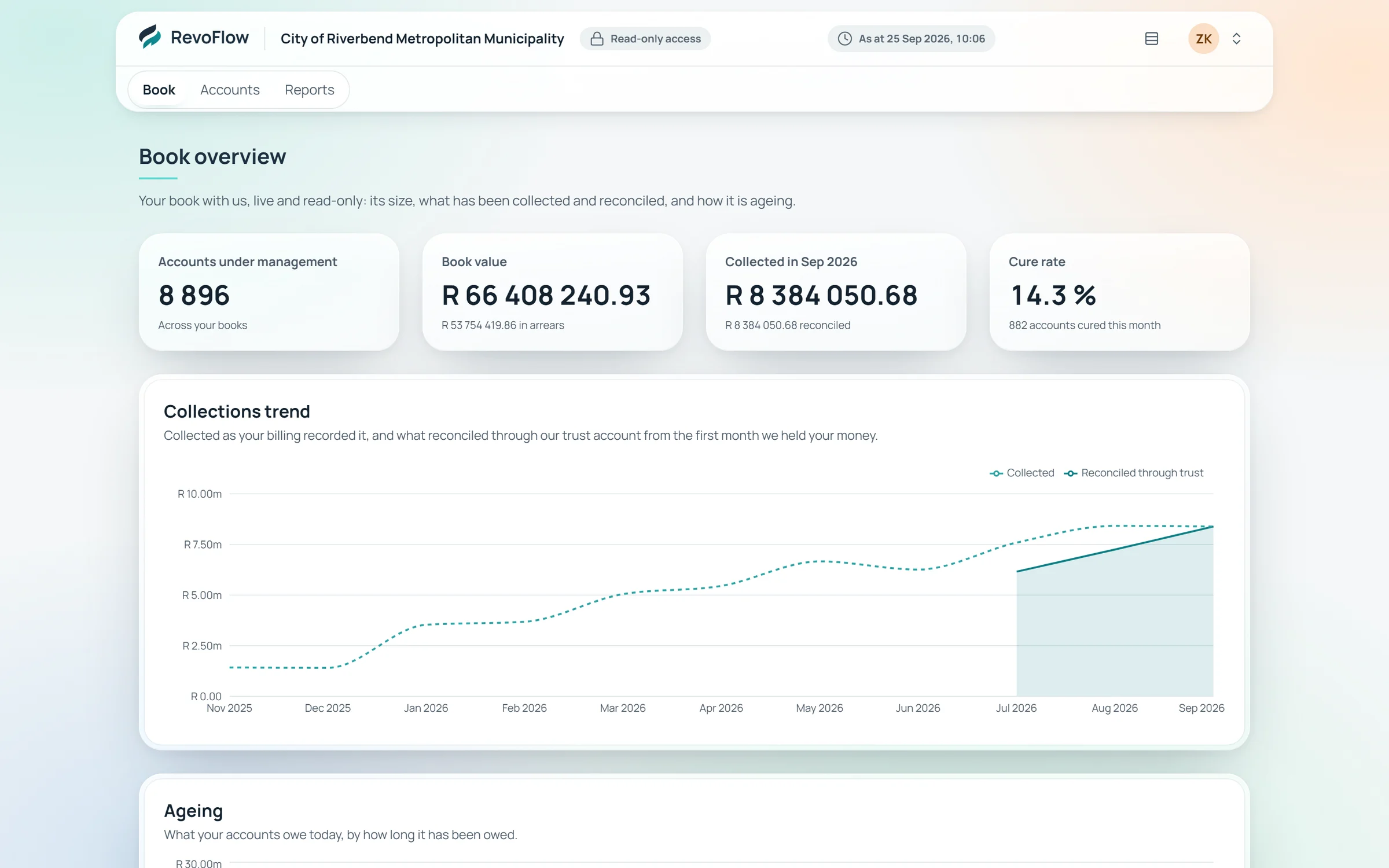This screenshot has height=868, width=1389.
Task: Click the Mar 2026 x-axis label
Action: click(x=623, y=708)
